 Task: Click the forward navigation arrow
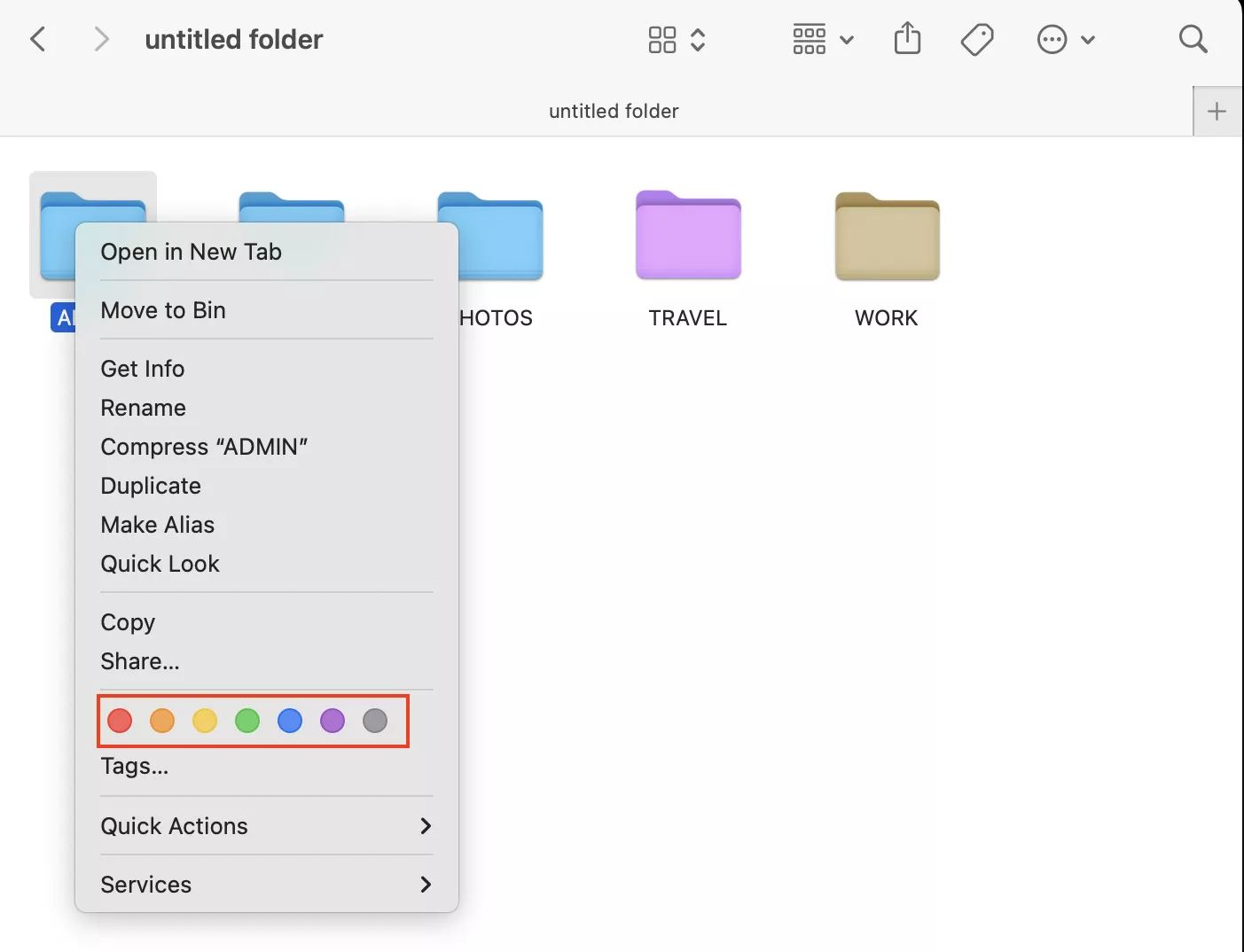click(101, 39)
